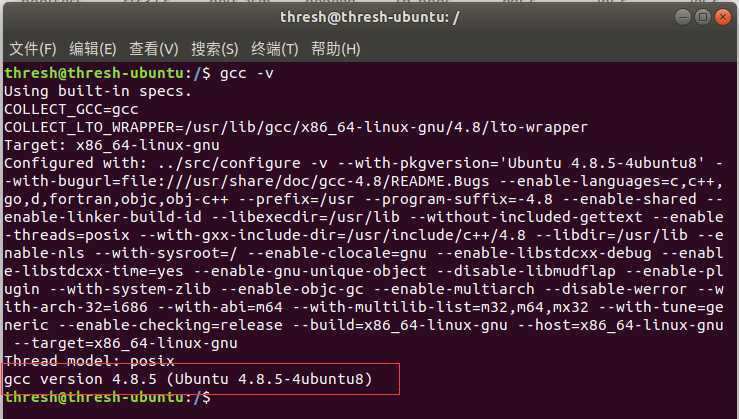The width and height of the screenshot is (739, 419).
Task: Click the window title thresh@thresh-ubuntu: /
Action: [370, 17]
